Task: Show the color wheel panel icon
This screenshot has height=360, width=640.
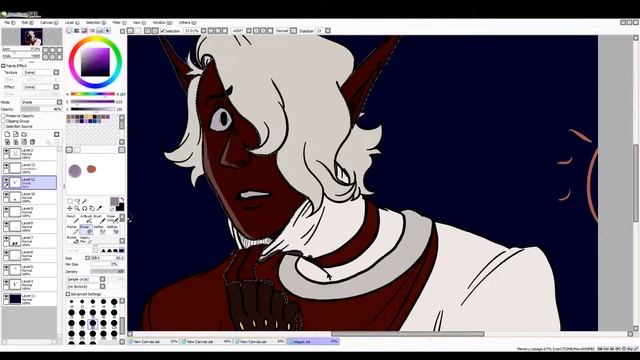Action: tap(69, 31)
